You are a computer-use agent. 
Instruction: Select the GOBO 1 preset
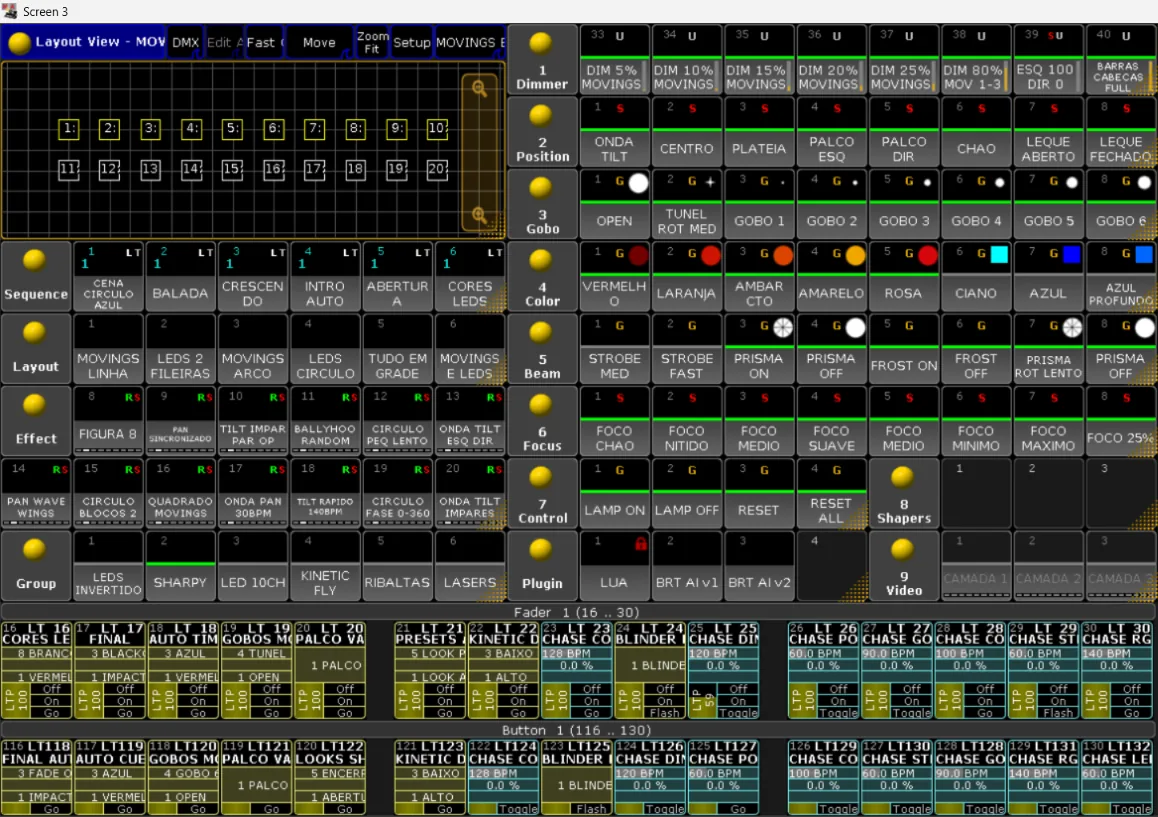tap(758, 204)
